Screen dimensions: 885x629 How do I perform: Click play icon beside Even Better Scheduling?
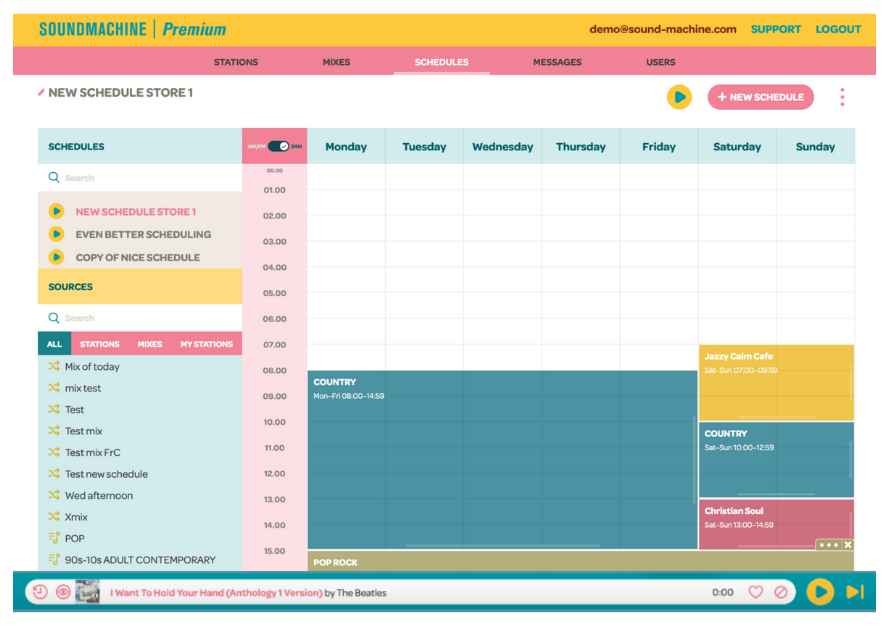click(56, 234)
